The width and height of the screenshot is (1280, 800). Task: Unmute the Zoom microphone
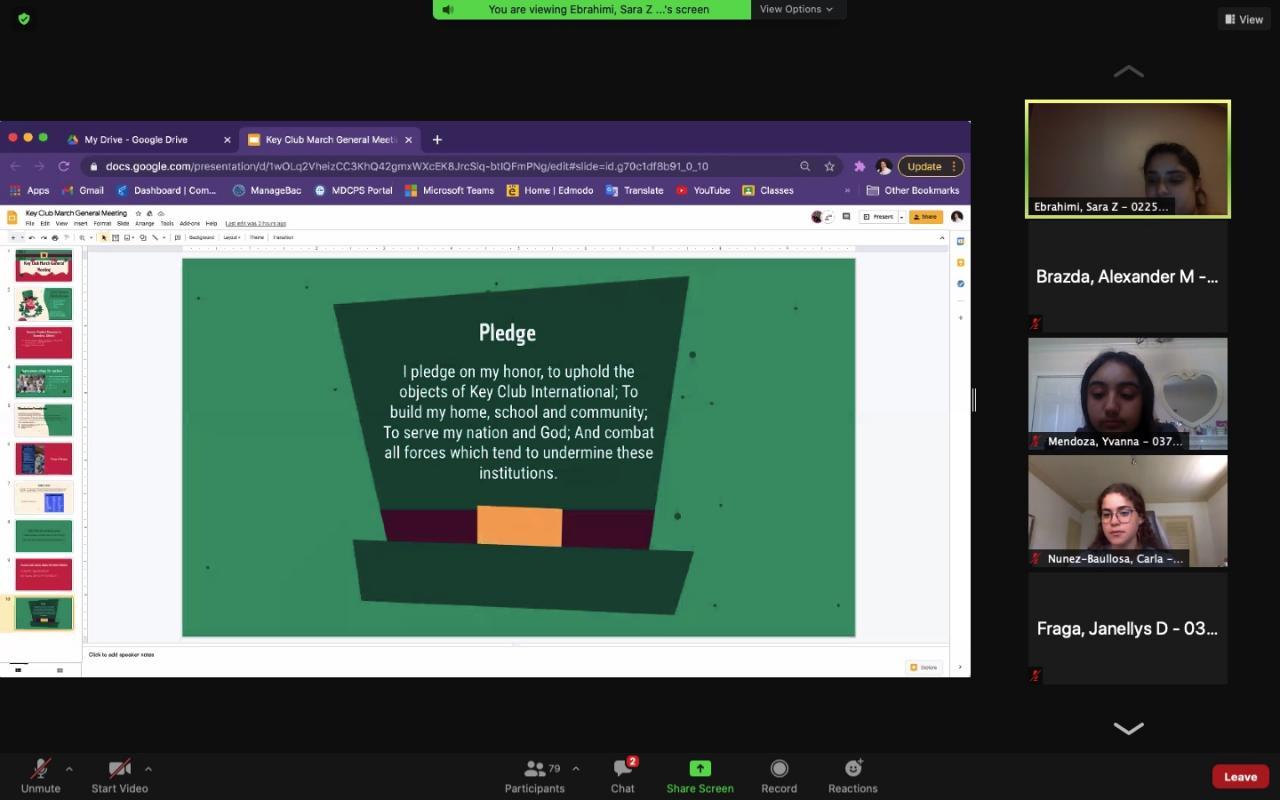tap(41, 775)
